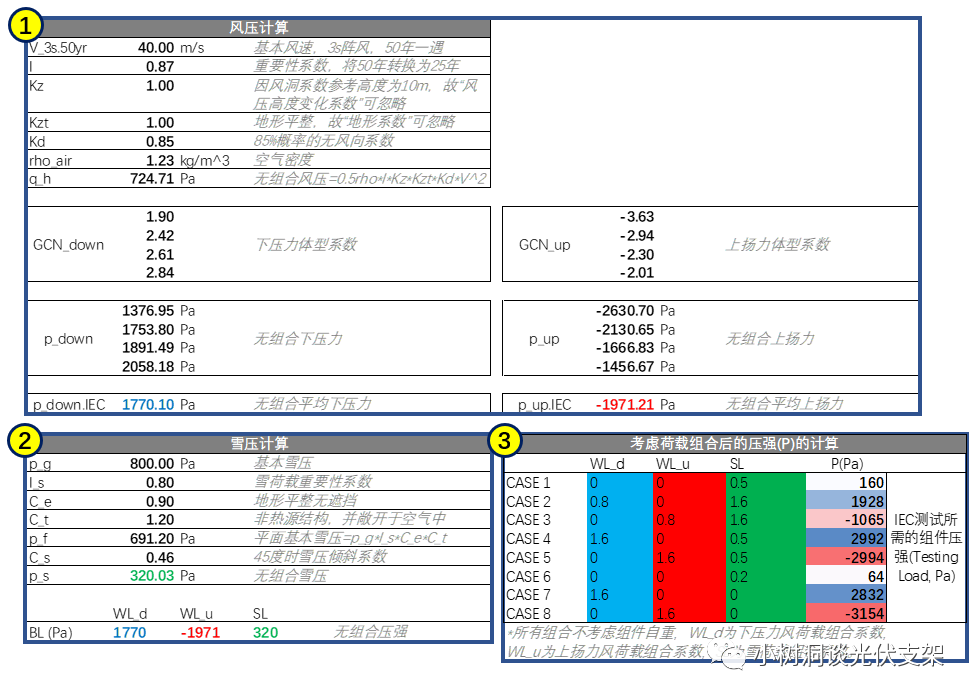Select the red BL value -1971

point(200,633)
